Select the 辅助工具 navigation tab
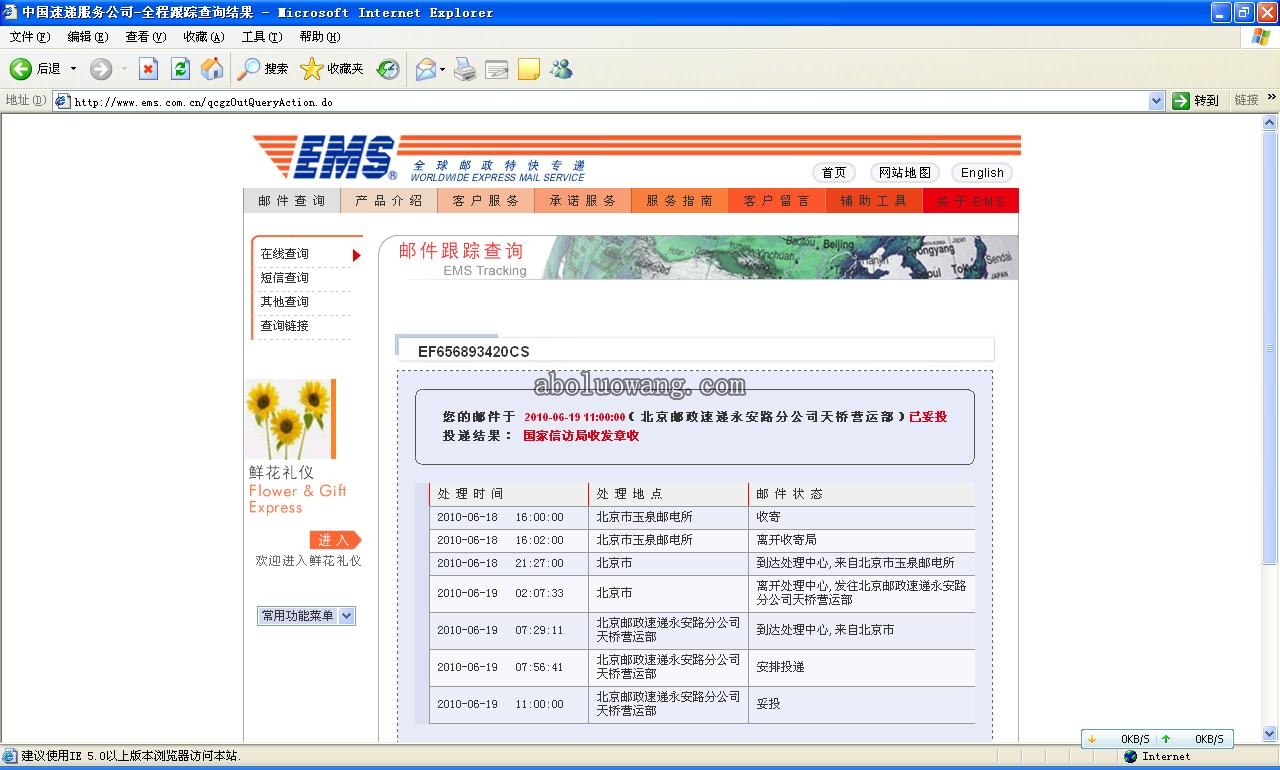 pos(874,200)
